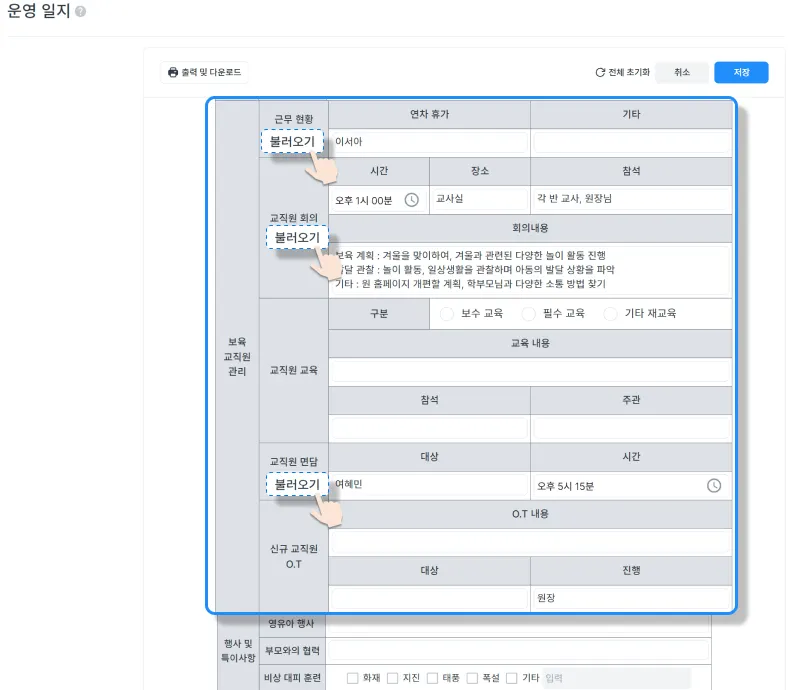
Task: Click 불러오기 under 근무 현황
Action: coord(292,141)
